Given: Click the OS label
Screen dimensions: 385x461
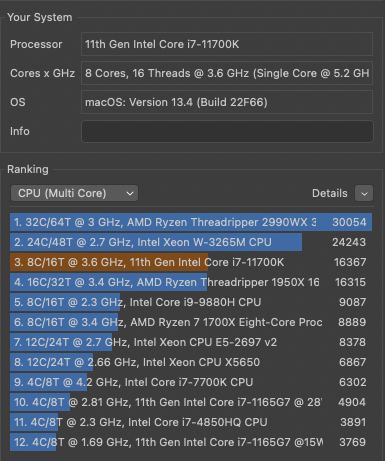Looking at the screenshot, I should pyautogui.click(x=18, y=102).
